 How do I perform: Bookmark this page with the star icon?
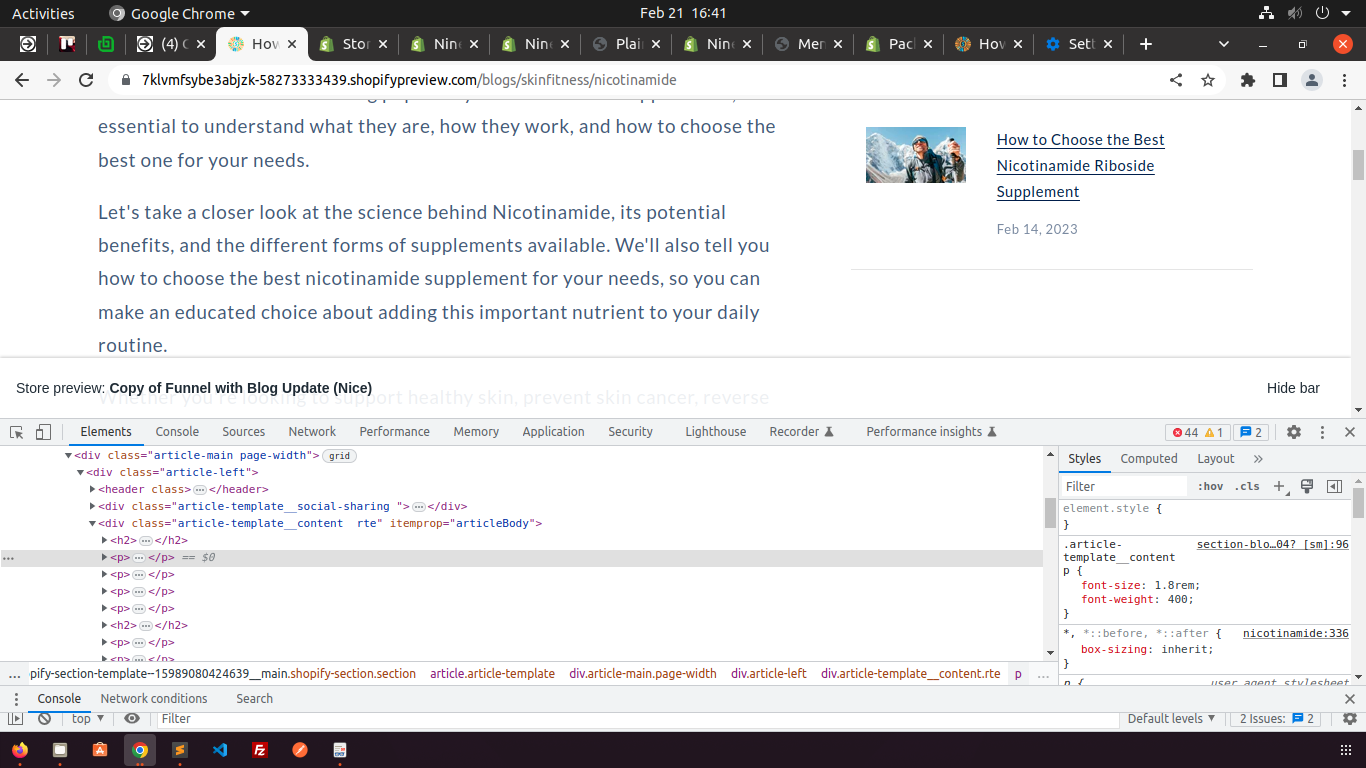click(1208, 80)
